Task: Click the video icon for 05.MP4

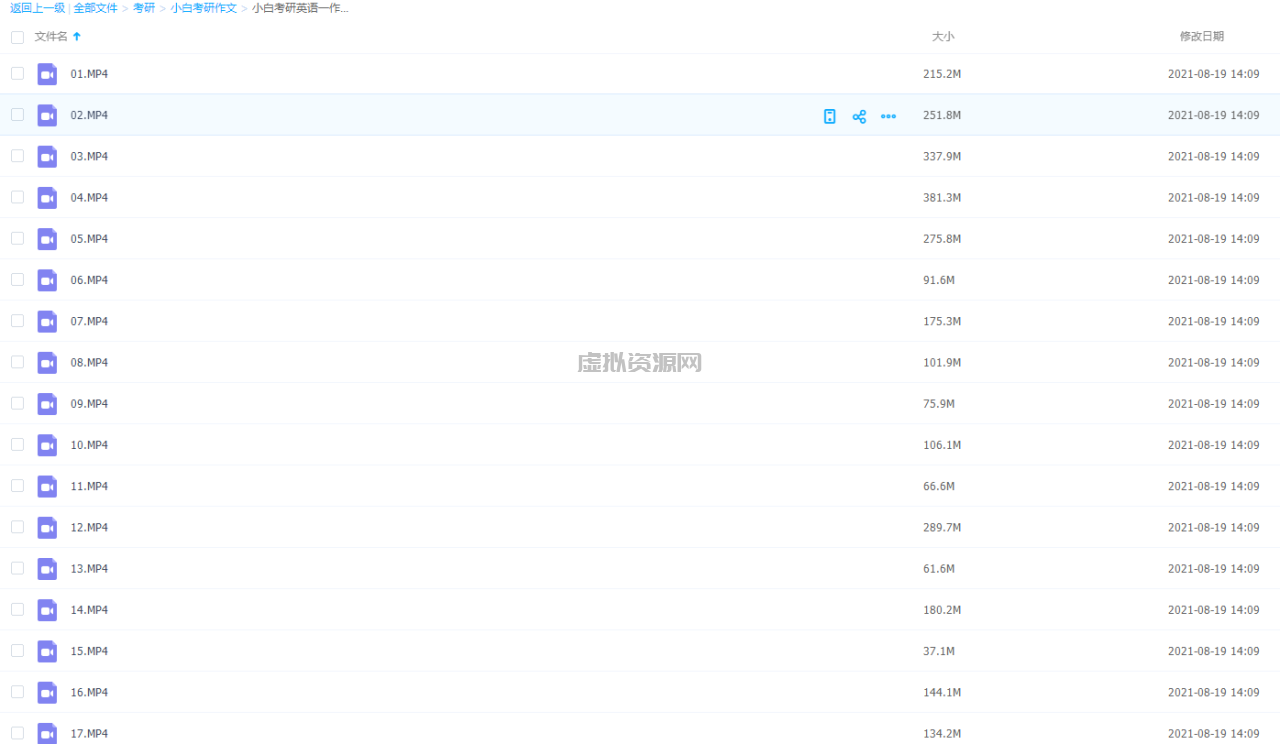Action: click(47, 239)
